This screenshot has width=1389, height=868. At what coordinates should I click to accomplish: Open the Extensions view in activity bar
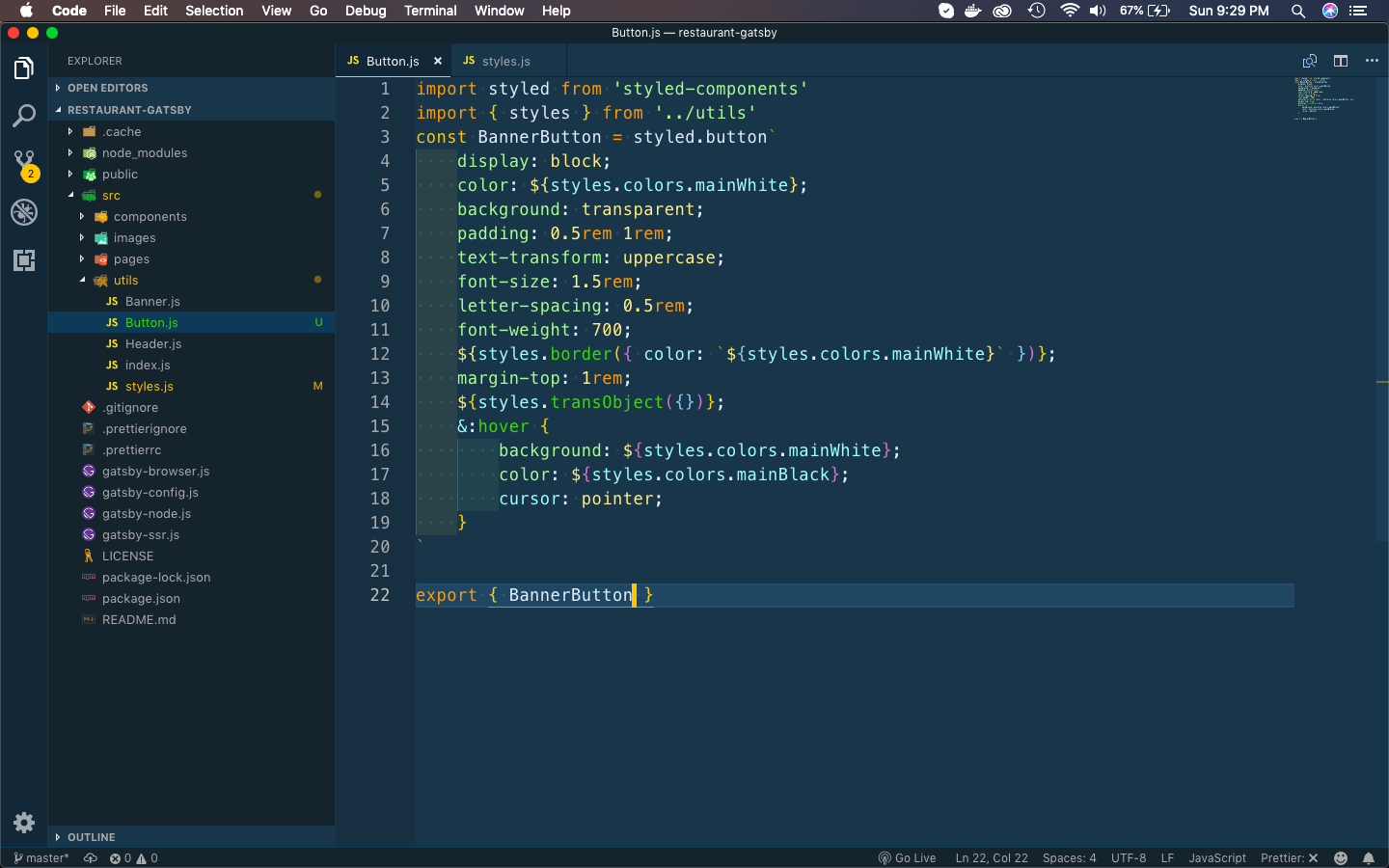(24, 260)
